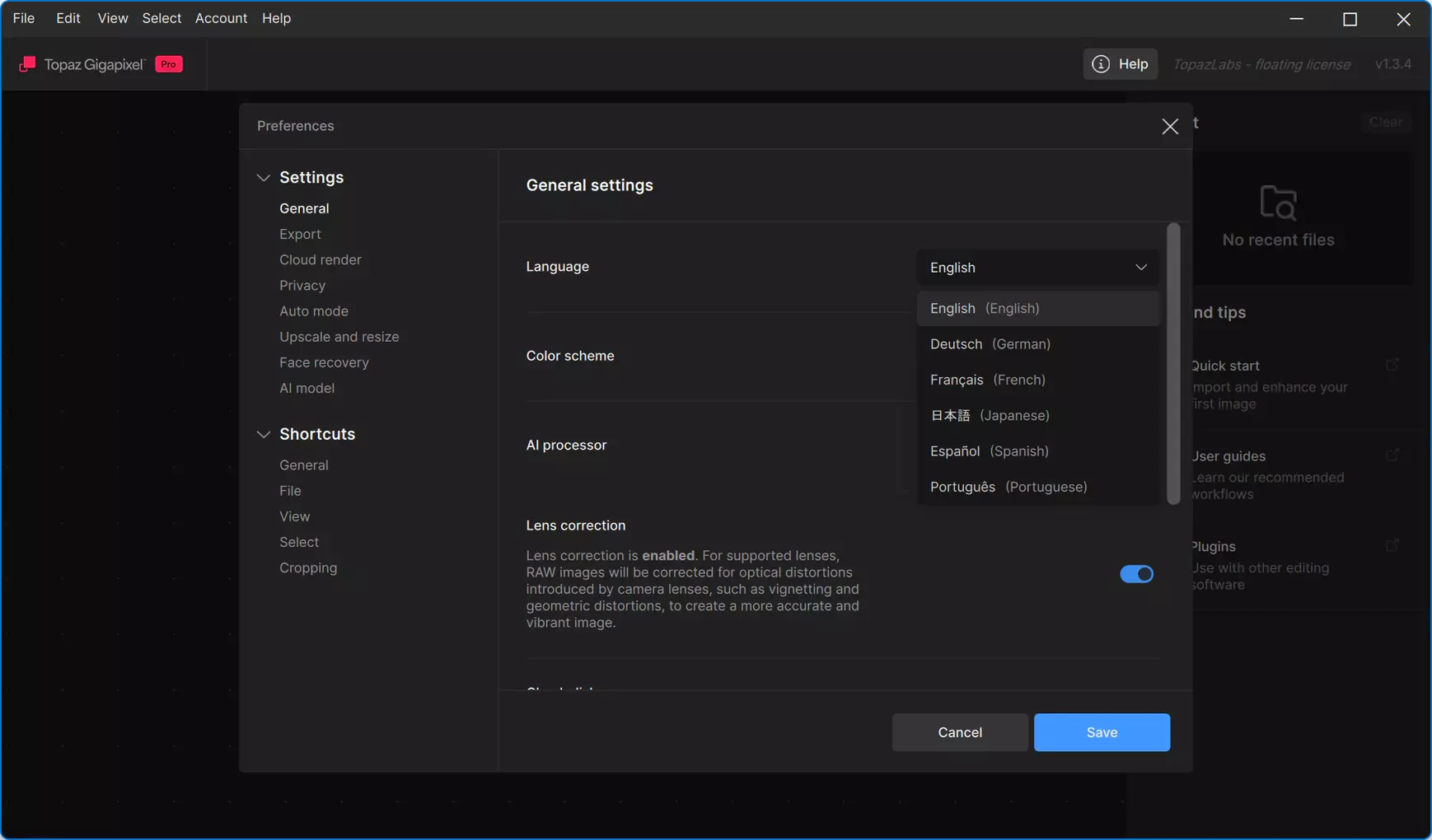This screenshot has width=1432, height=840.
Task: Click the red Pro badge
Action: click(x=169, y=64)
